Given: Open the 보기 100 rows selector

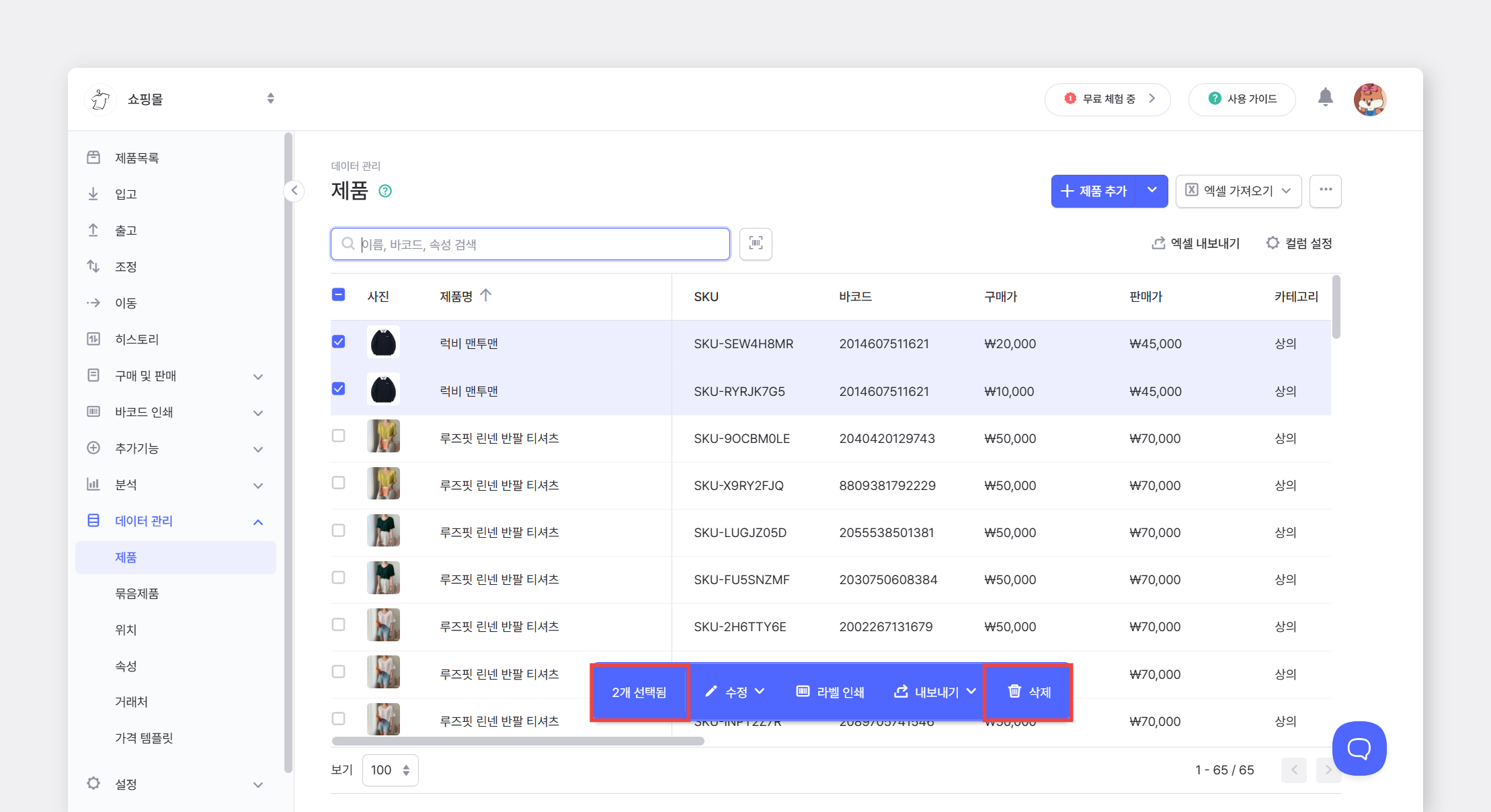Looking at the screenshot, I should (x=391, y=770).
